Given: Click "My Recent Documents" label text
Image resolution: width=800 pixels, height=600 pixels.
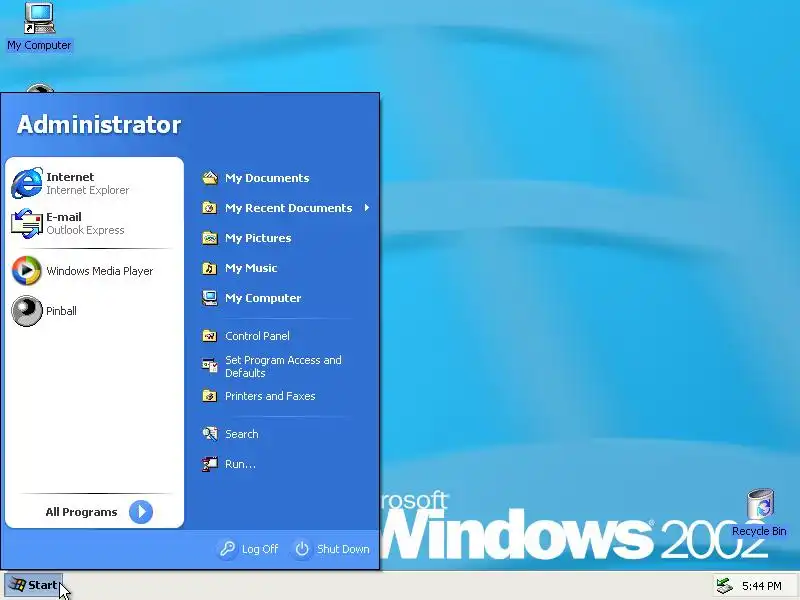Looking at the screenshot, I should [288, 208].
